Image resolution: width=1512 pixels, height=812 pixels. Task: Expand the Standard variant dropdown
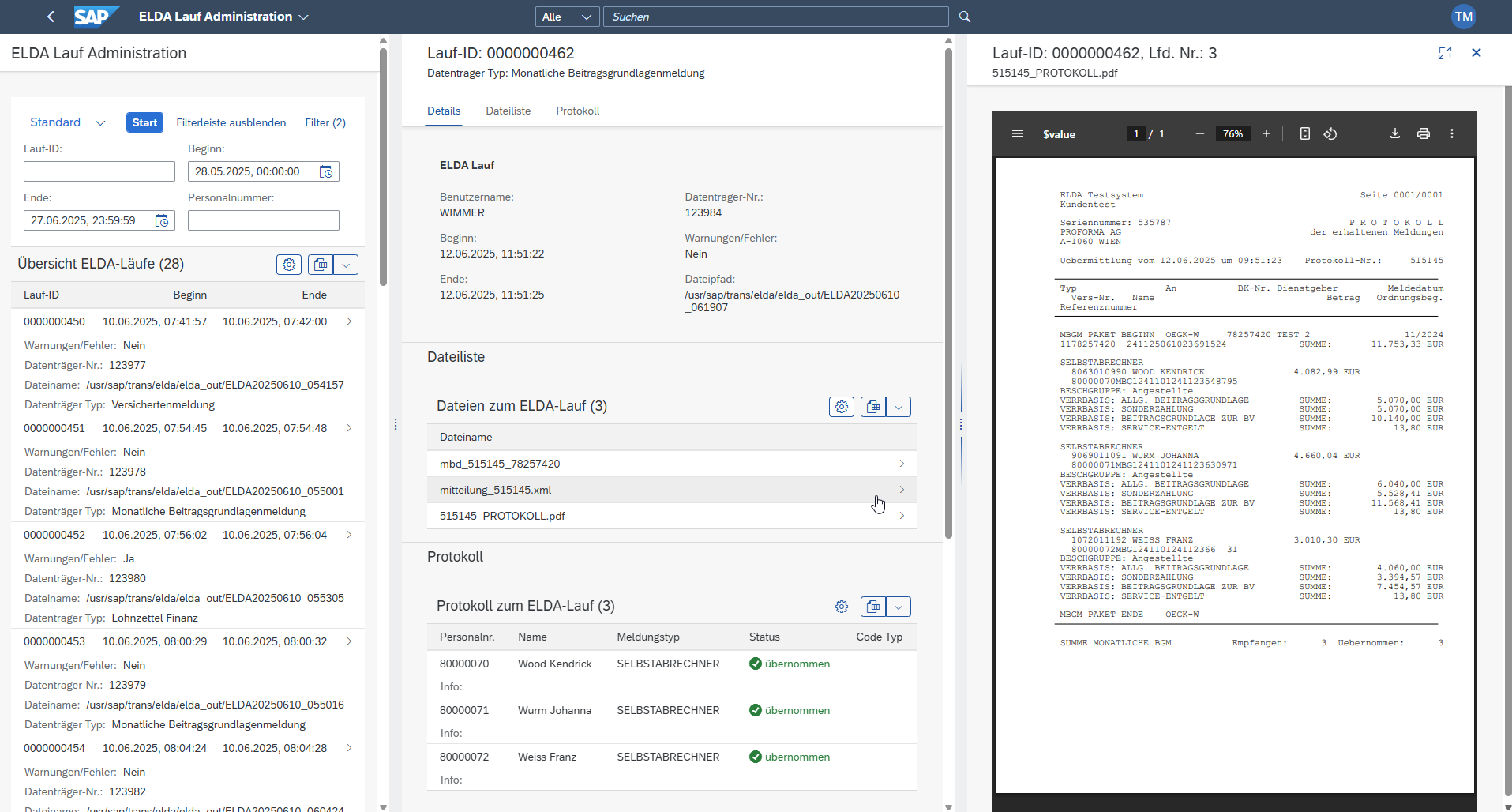pyautogui.click(x=100, y=123)
